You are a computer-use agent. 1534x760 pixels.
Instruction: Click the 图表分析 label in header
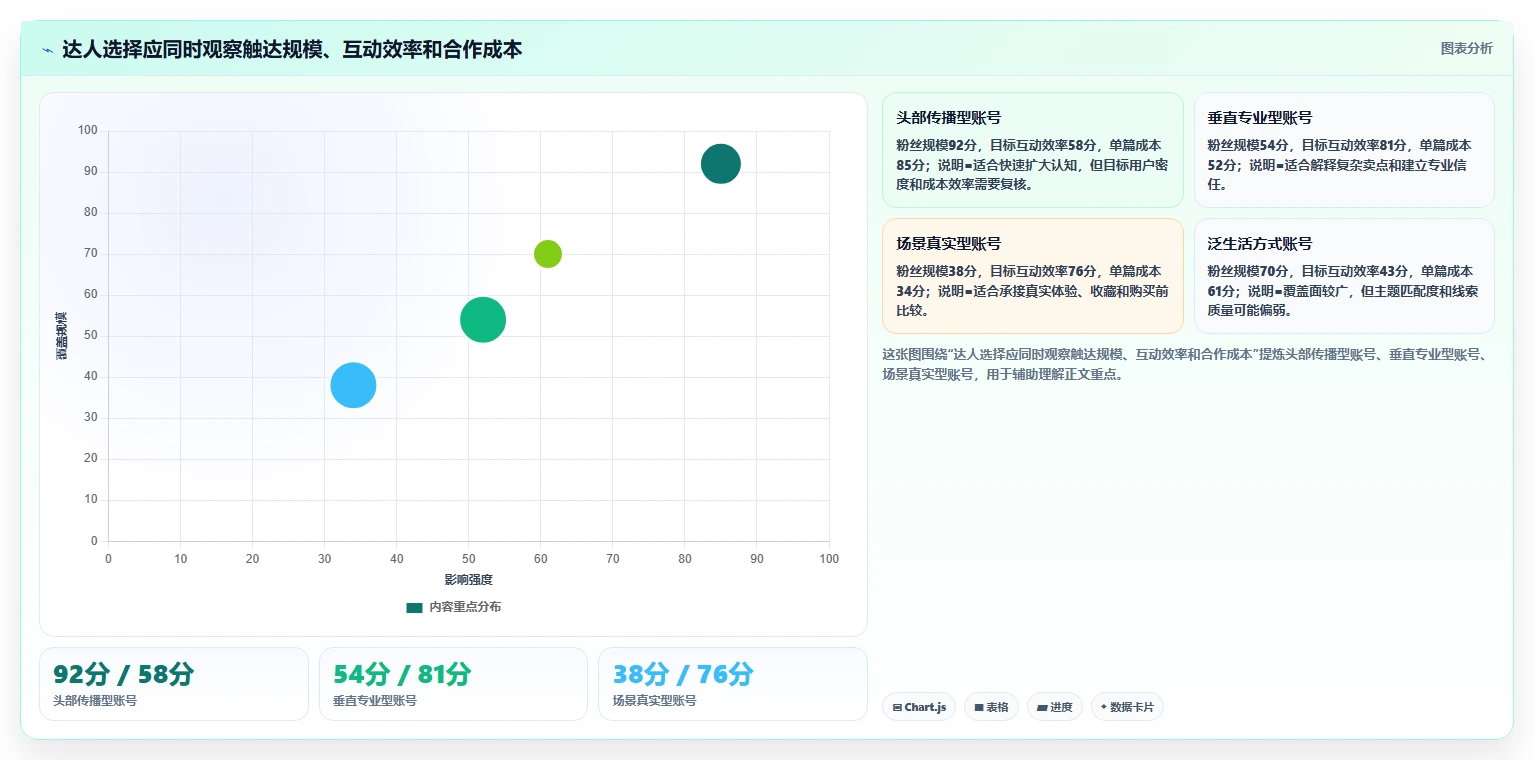[1466, 48]
